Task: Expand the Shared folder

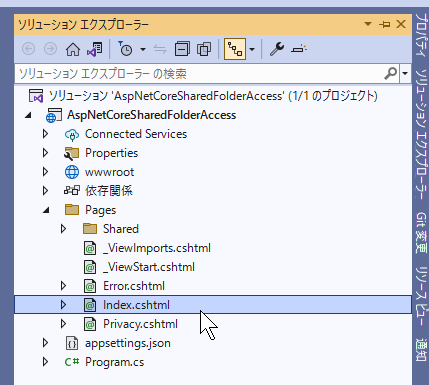Action: coord(63,229)
